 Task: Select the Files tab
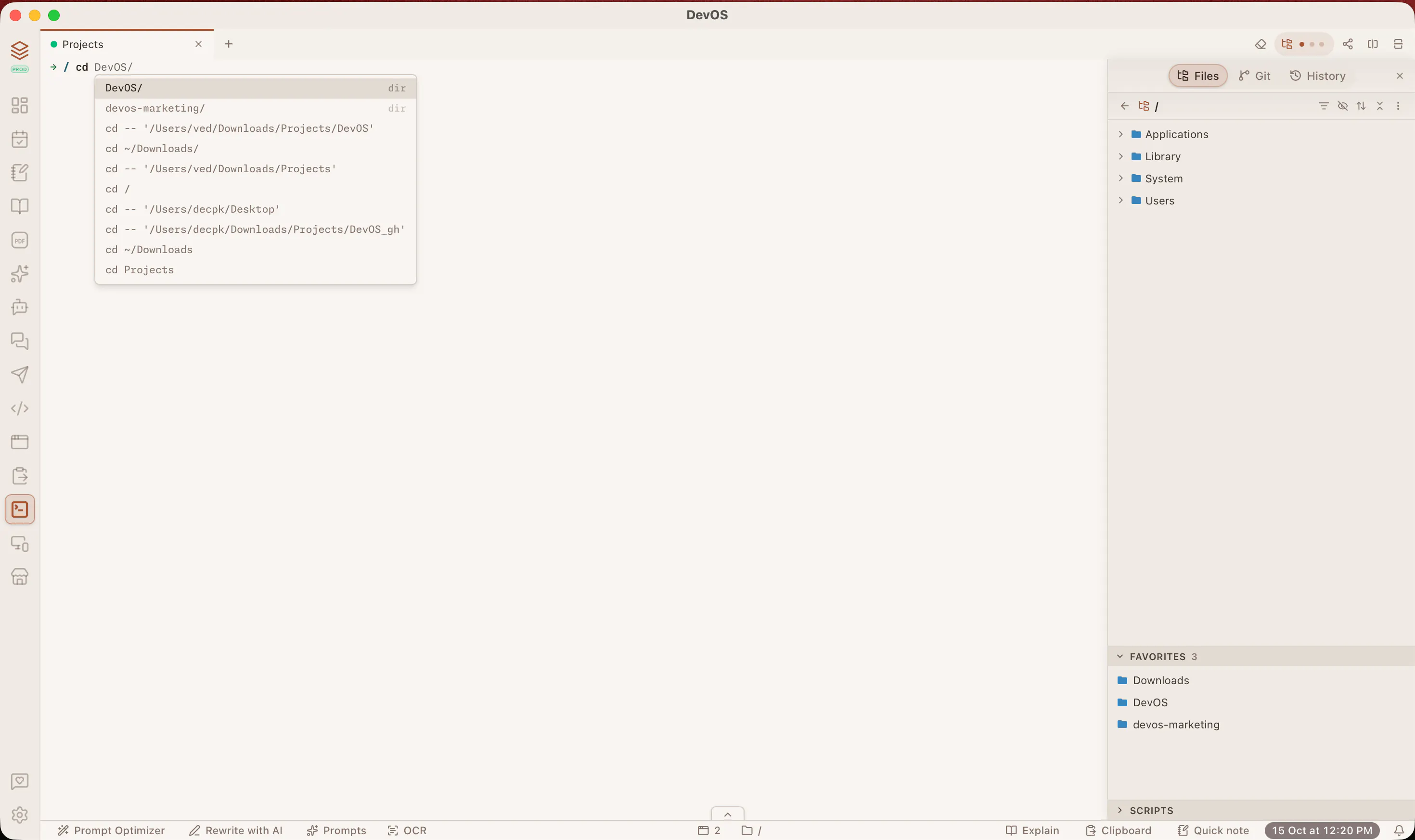pos(1197,76)
